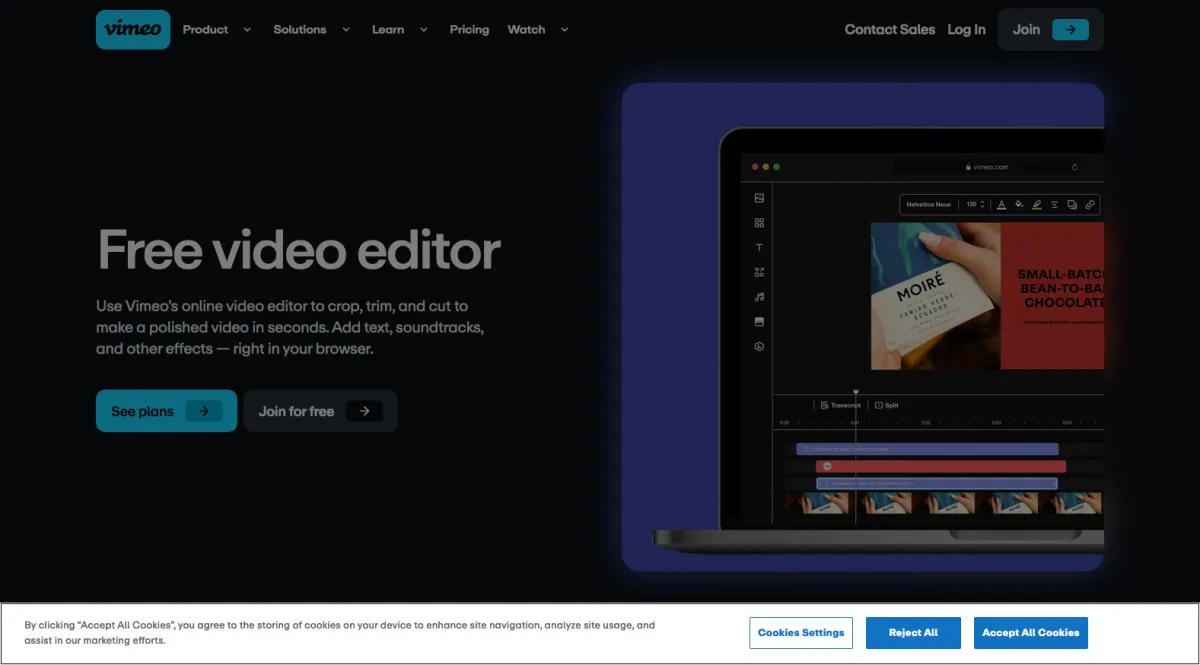Click the Split tool above the timeline

(887, 405)
